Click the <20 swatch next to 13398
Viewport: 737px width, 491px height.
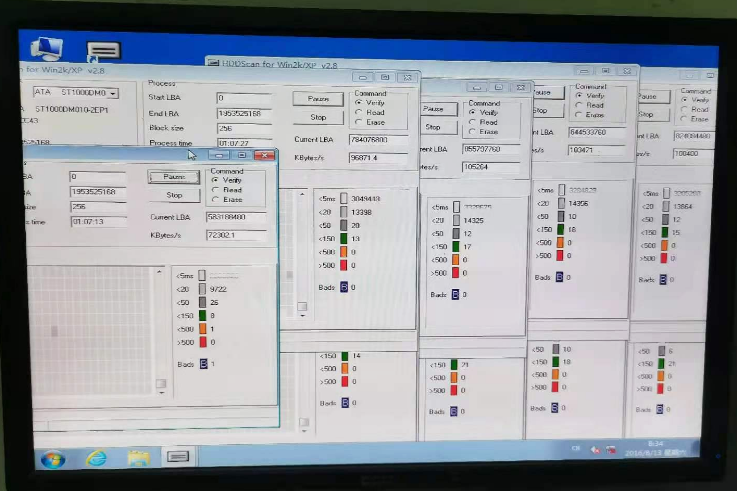[x=344, y=212]
